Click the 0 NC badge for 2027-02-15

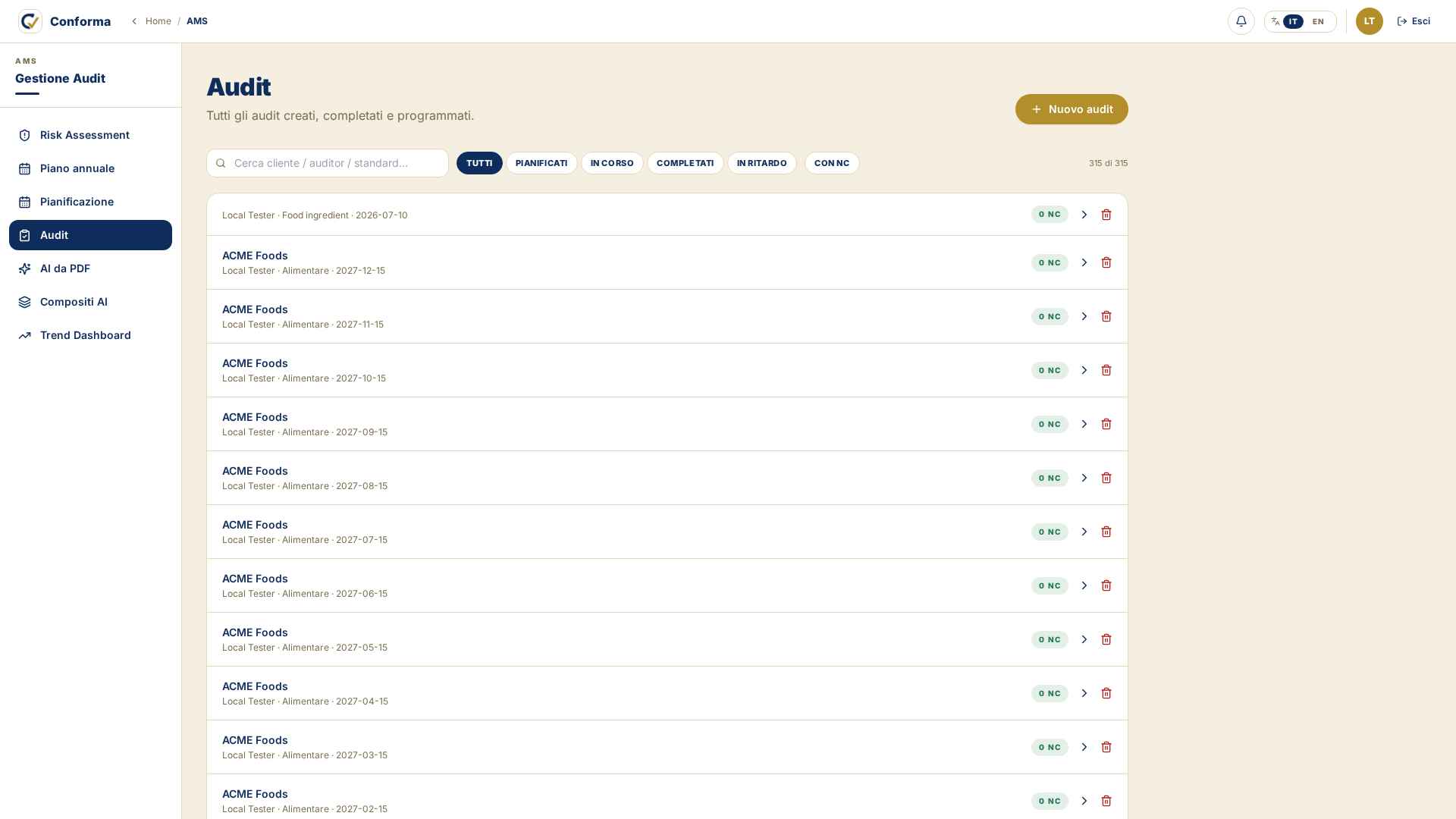[x=1050, y=801]
